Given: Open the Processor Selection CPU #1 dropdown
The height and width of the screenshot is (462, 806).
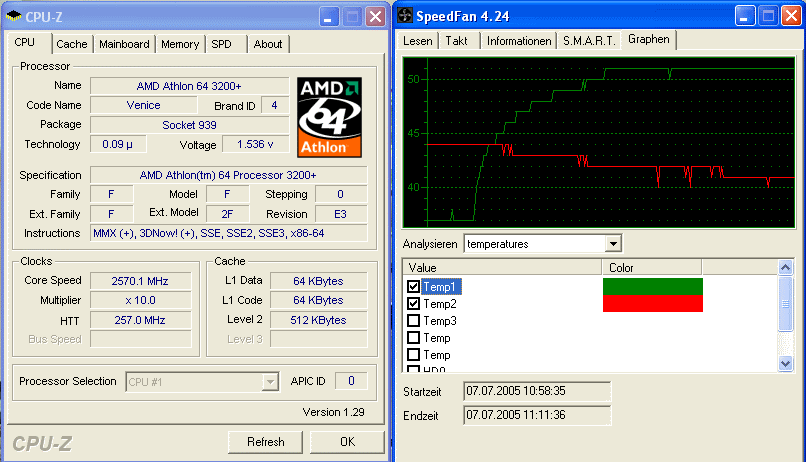Looking at the screenshot, I should click(270, 382).
